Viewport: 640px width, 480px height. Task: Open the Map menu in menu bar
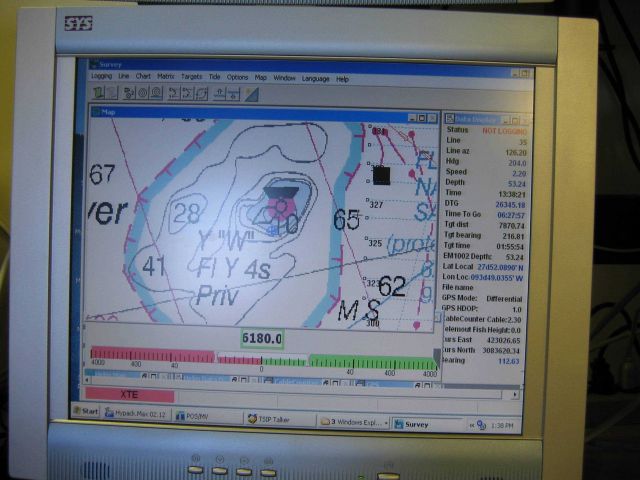point(261,78)
